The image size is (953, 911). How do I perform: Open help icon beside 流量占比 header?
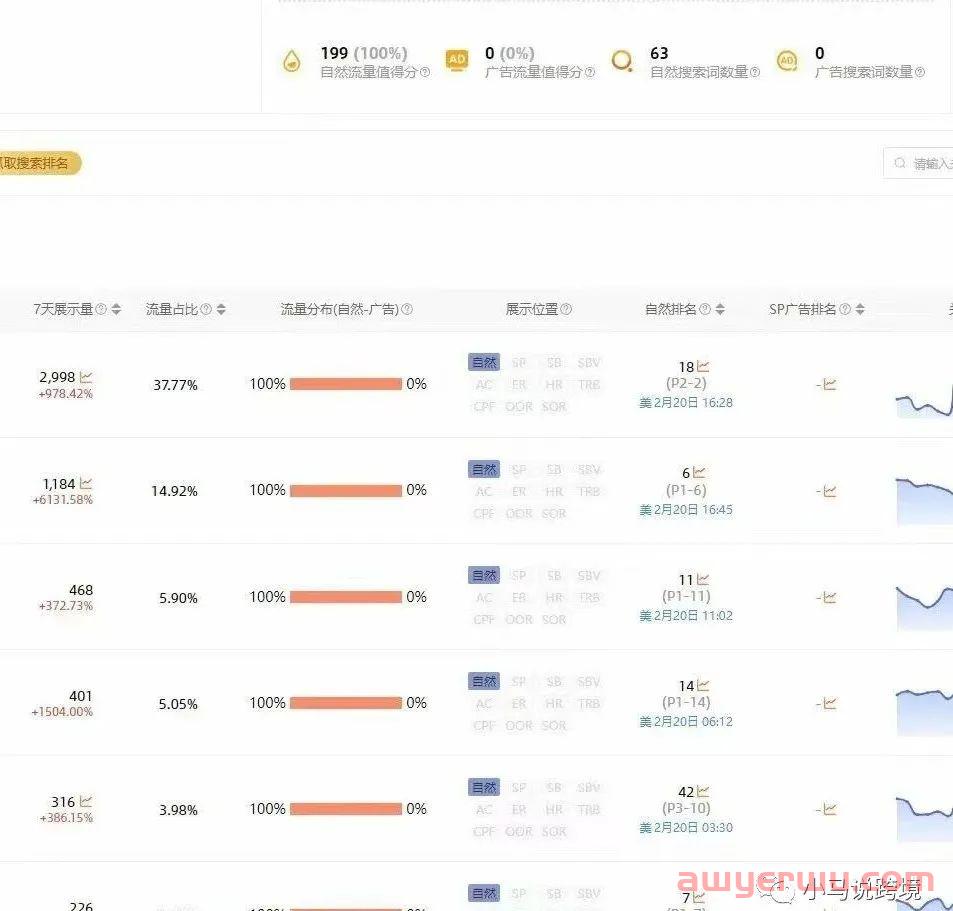tap(206, 309)
